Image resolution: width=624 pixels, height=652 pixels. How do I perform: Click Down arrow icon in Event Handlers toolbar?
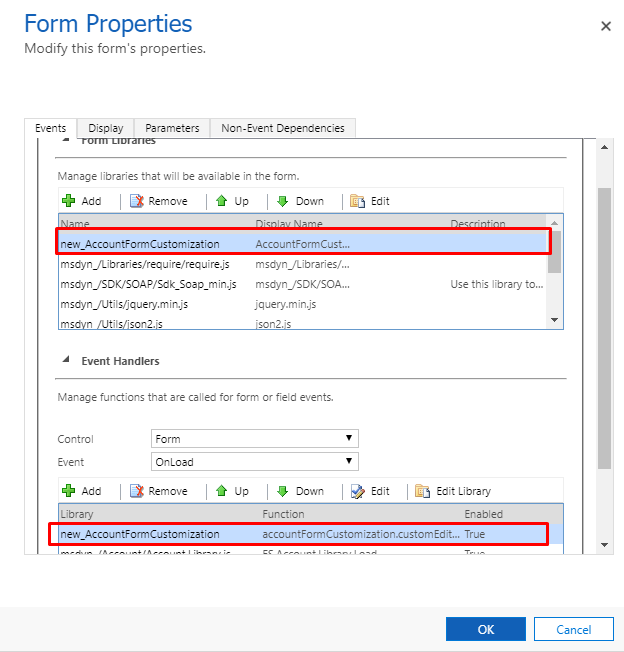pyautogui.click(x=283, y=491)
